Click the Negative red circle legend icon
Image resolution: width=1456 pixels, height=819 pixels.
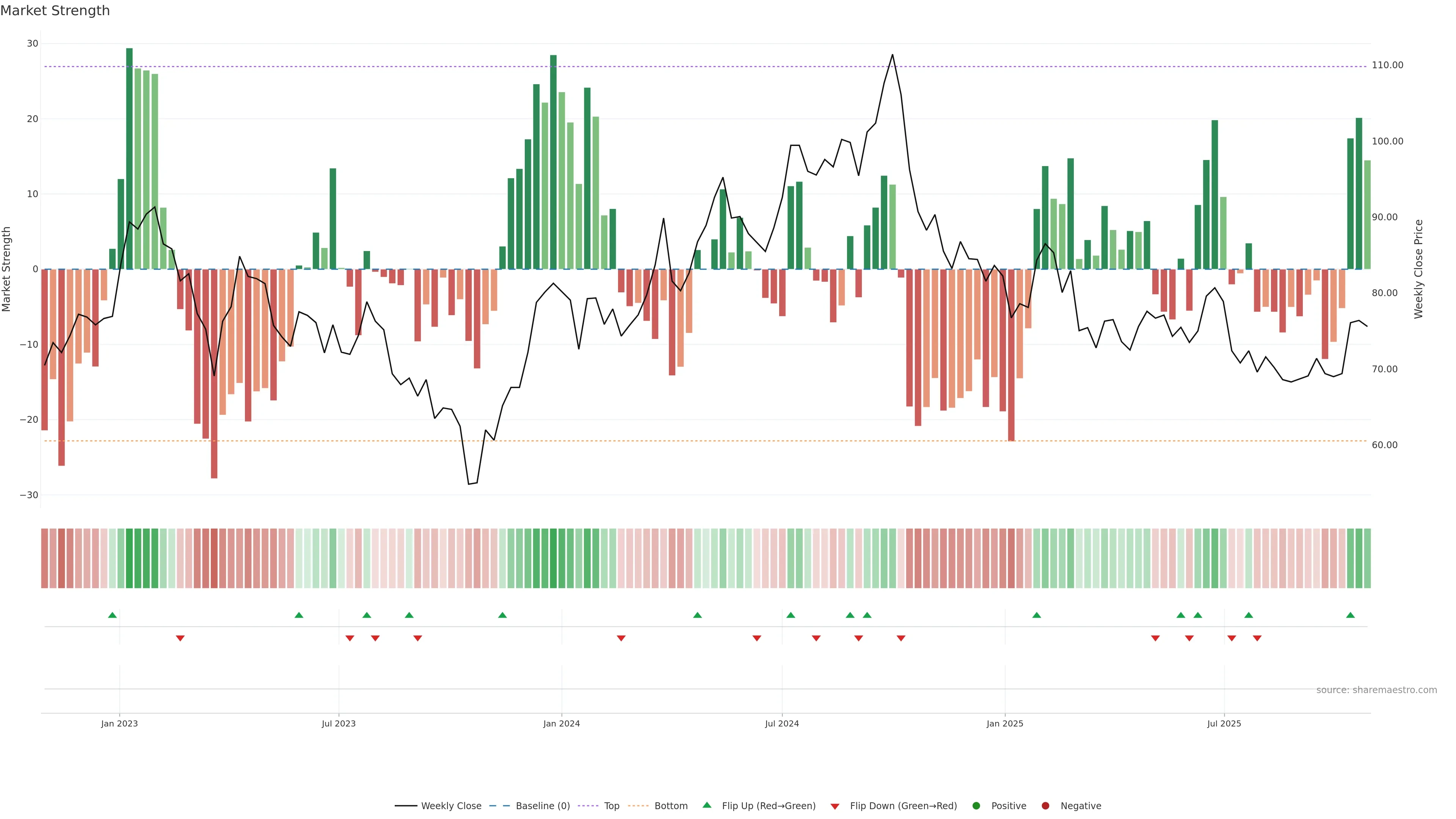click(1045, 805)
